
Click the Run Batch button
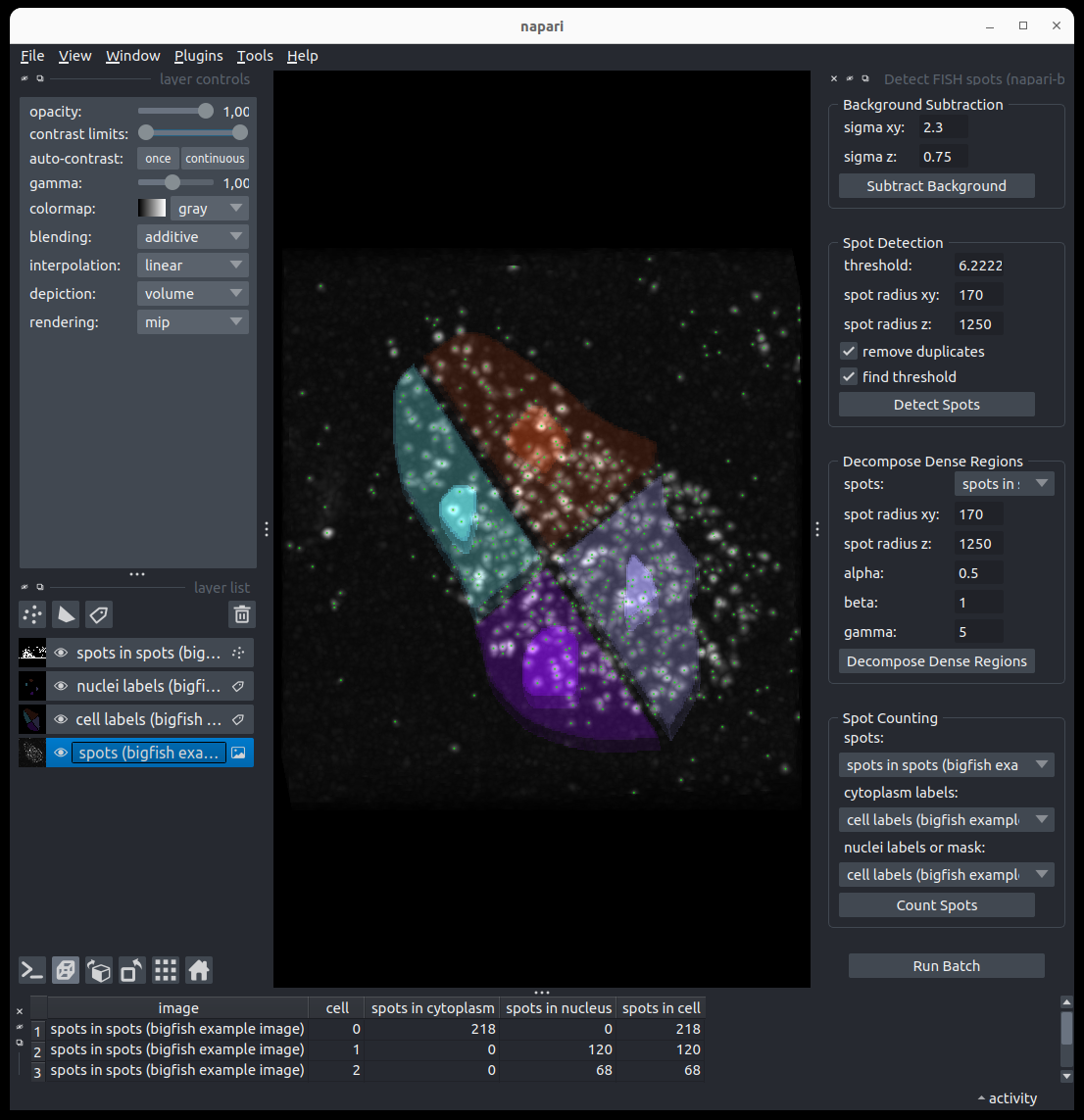[946, 966]
